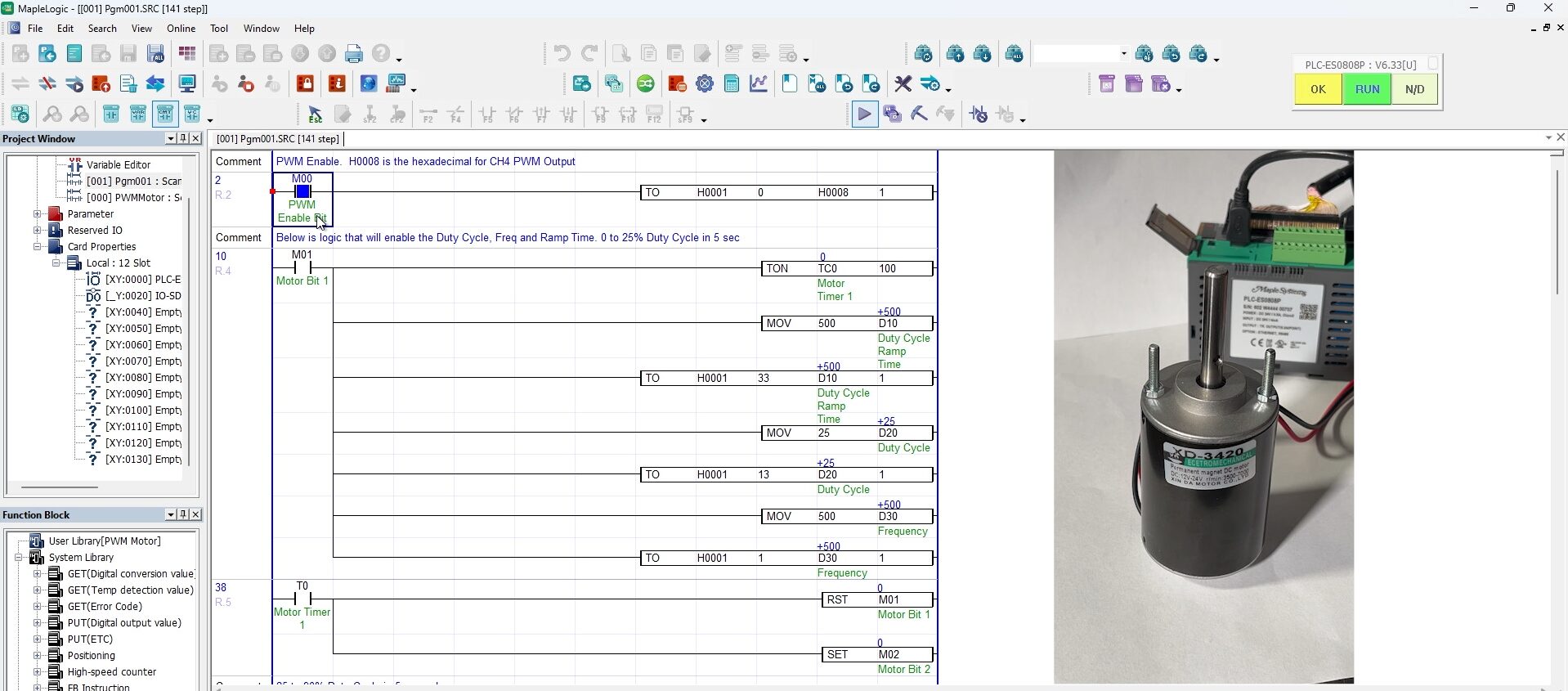Expand the Parameter tree node

37,214
